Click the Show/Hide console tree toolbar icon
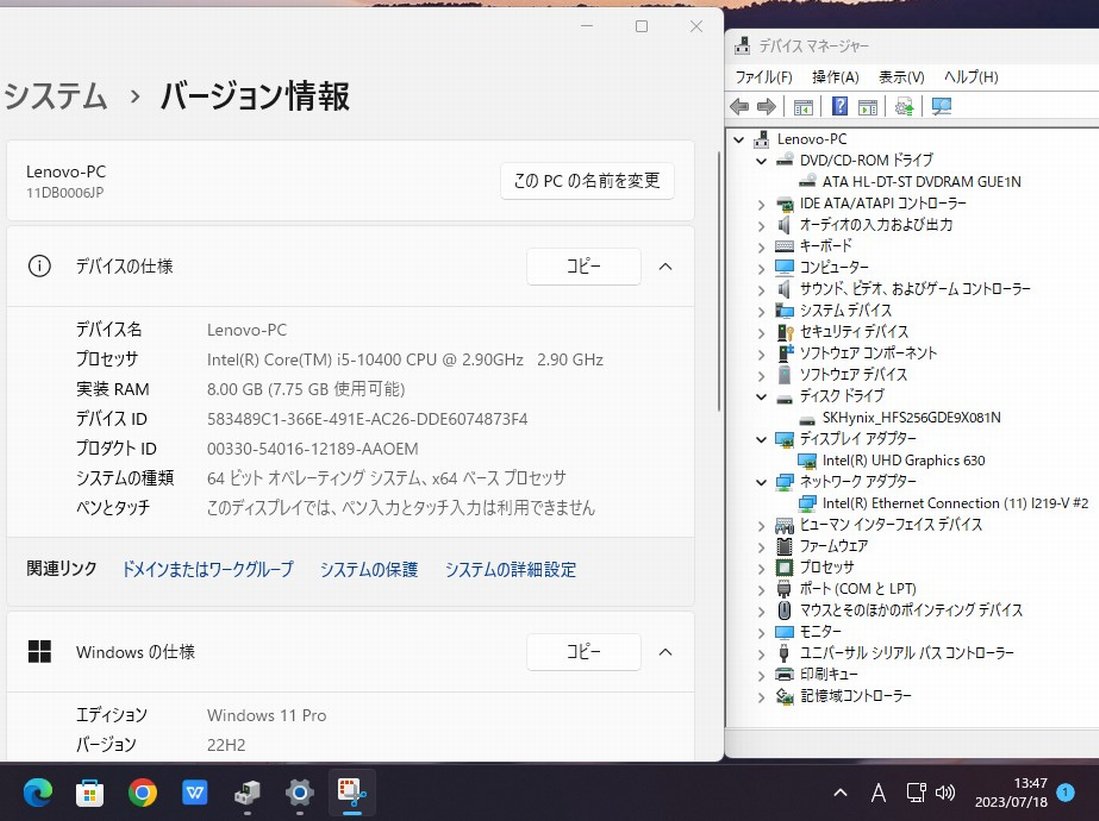The width and height of the screenshot is (1099, 821). tap(802, 106)
